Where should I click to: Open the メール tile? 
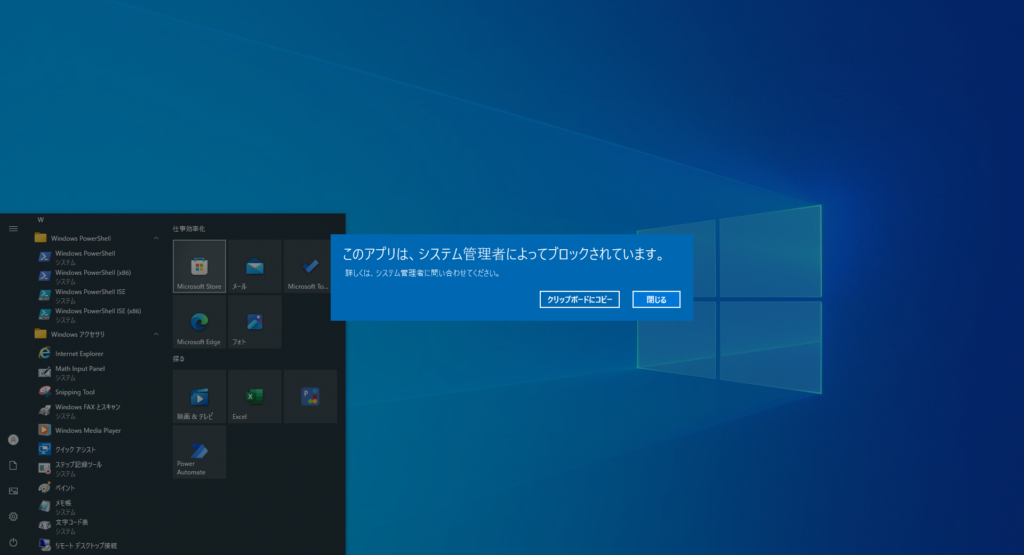255,266
